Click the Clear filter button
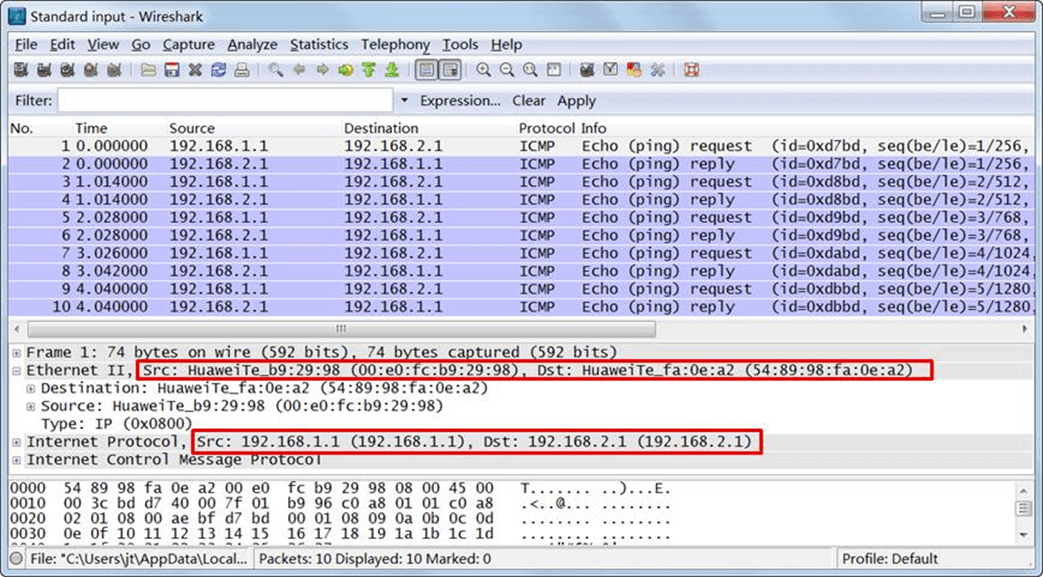1043x577 pixels. (529, 101)
